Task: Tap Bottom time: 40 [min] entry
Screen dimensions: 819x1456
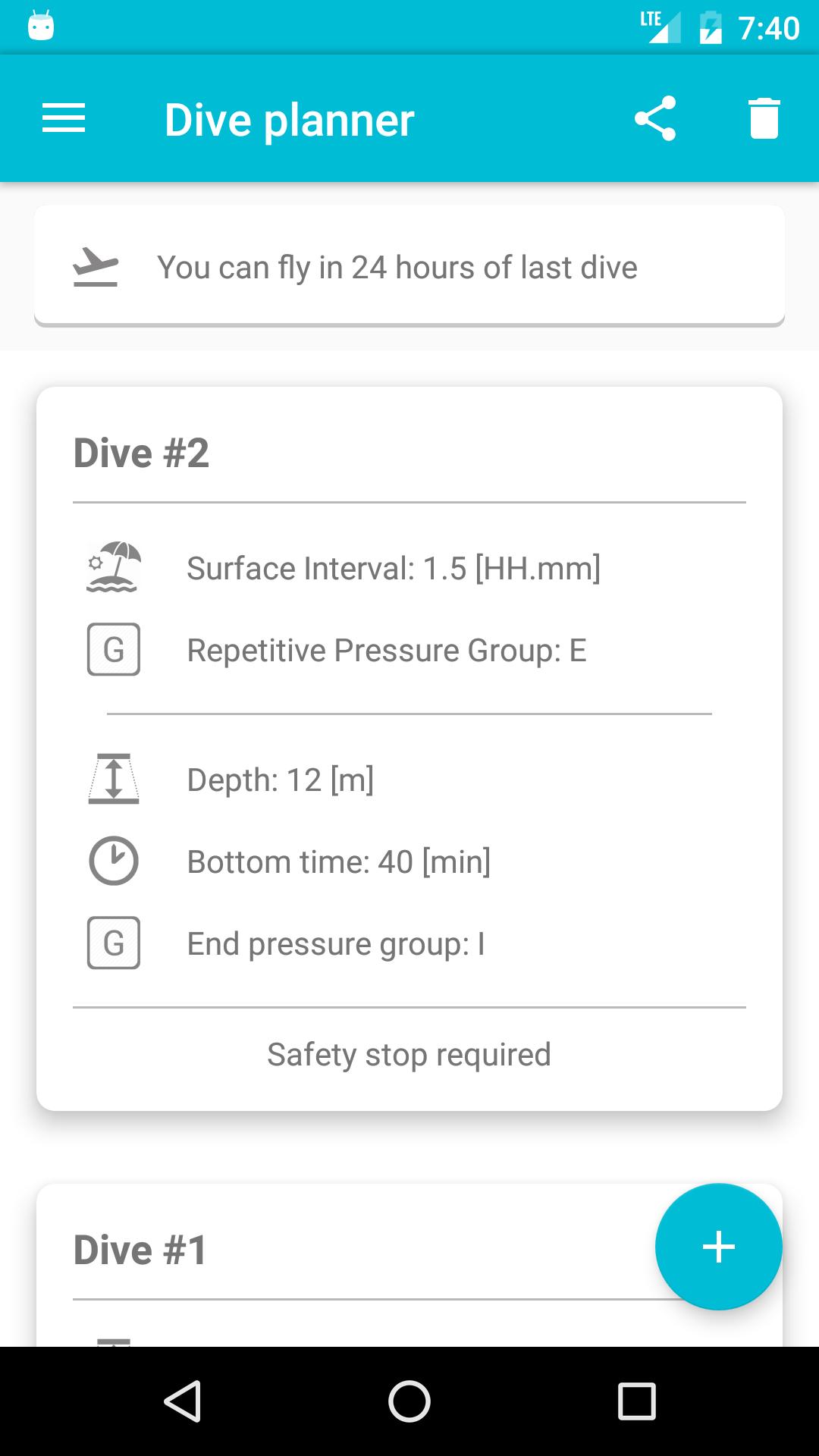Action: pyautogui.click(x=339, y=862)
